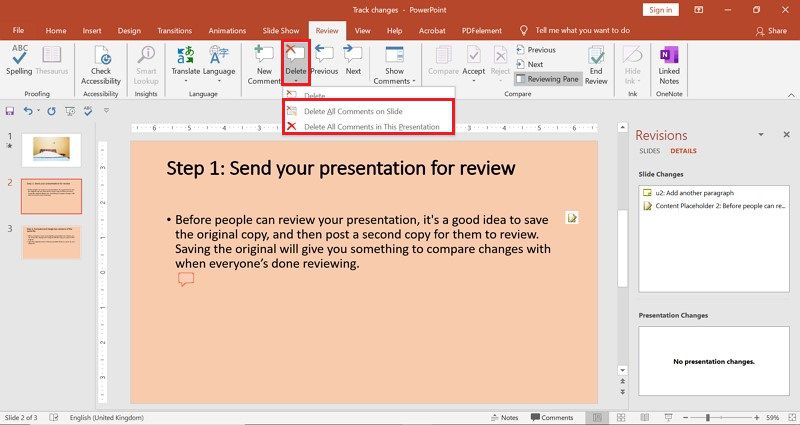
Task: Open the Undo history dropdown arrow
Action: [x=38, y=111]
